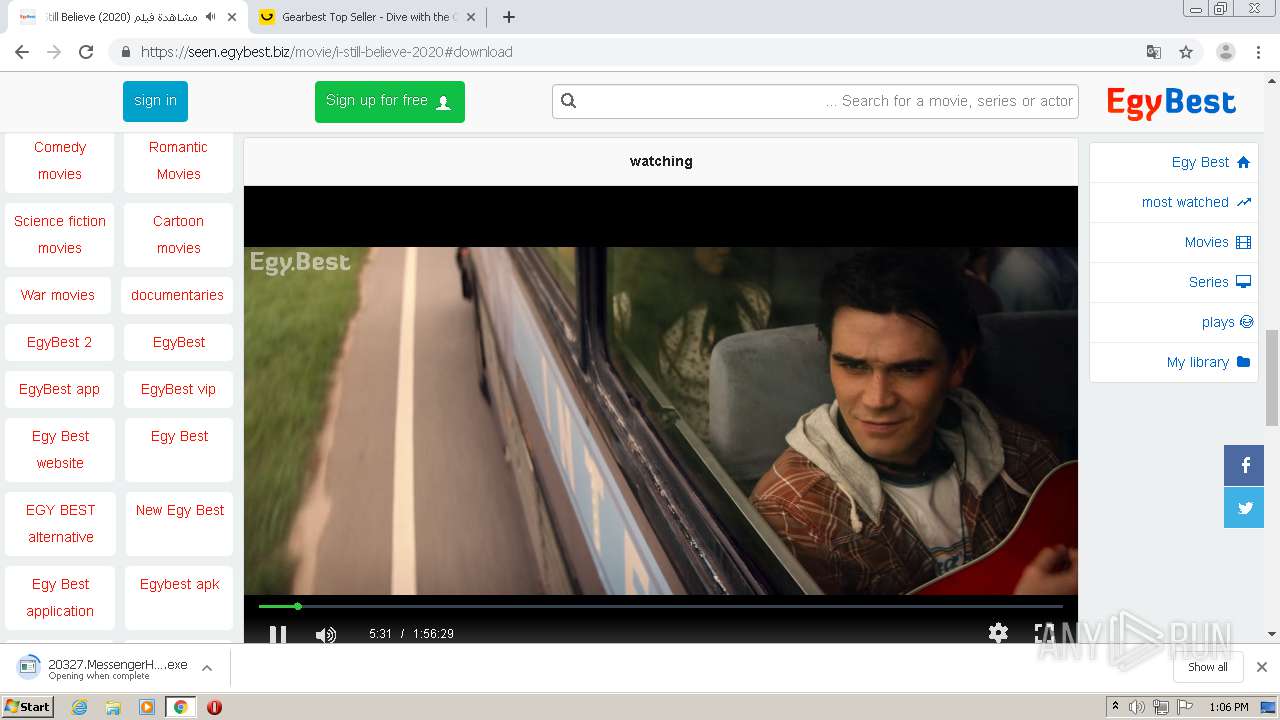Viewport: 1280px width, 720px height.
Task: Open video player settings gear
Action: coord(998,633)
